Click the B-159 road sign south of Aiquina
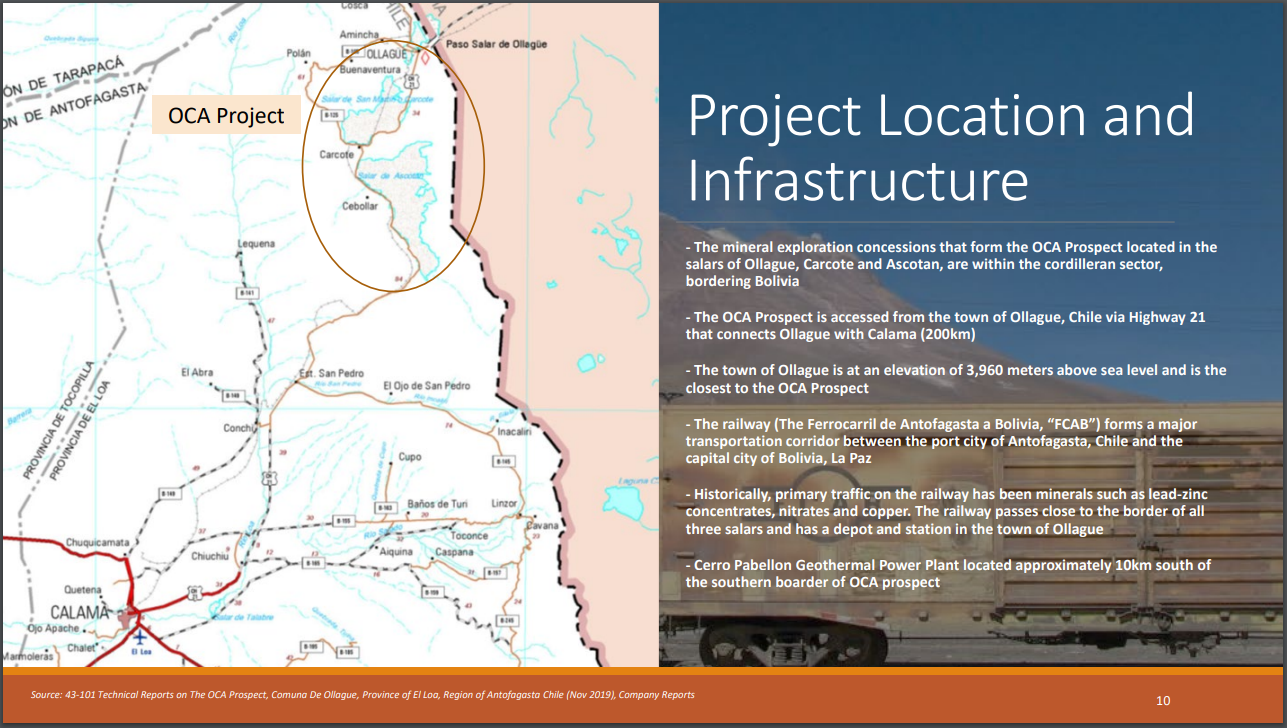The image size is (1287, 728). pyautogui.click(x=431, y=592)
